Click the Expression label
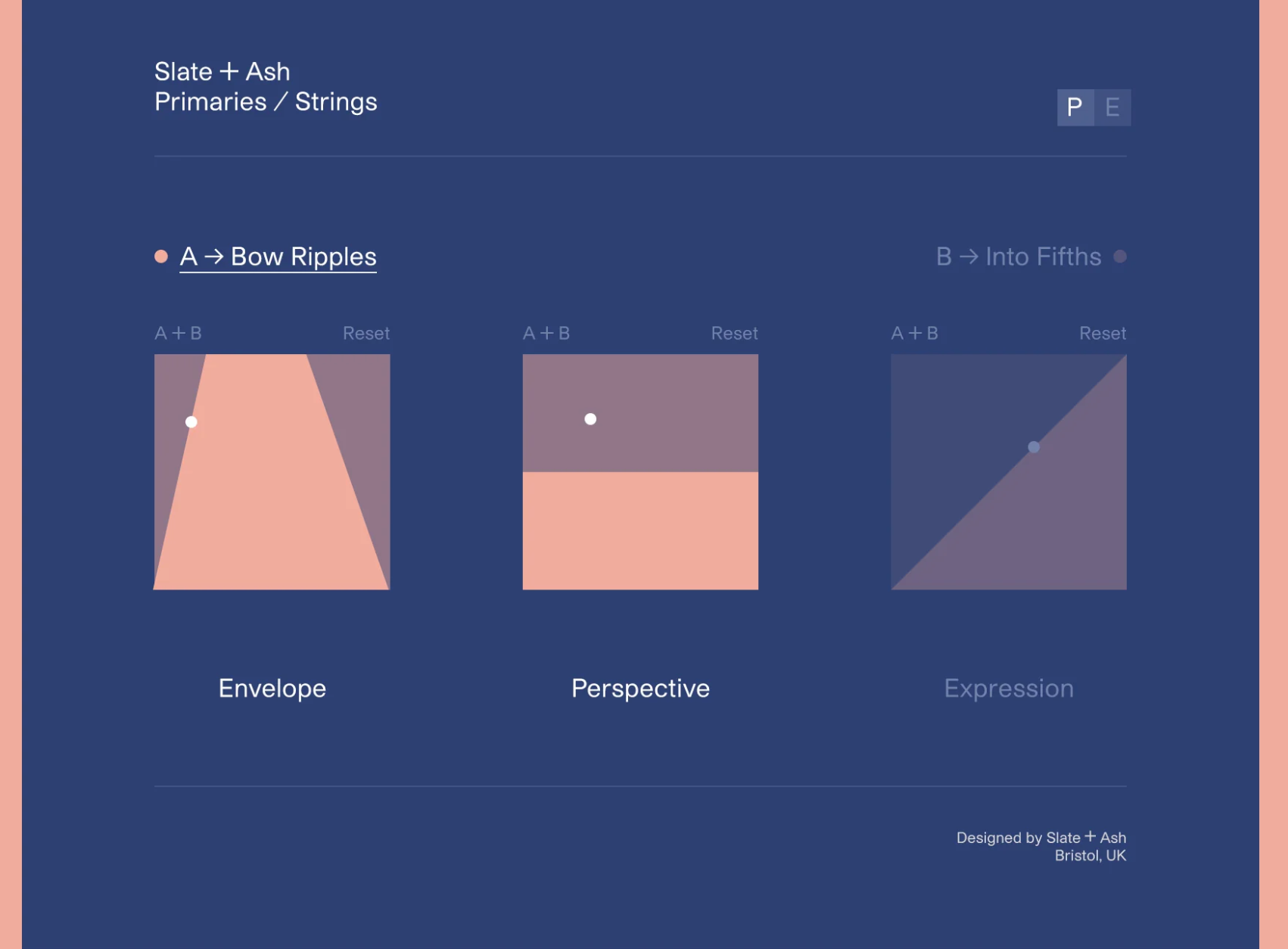This screenshot has width=1288, height=949. 1009,689
